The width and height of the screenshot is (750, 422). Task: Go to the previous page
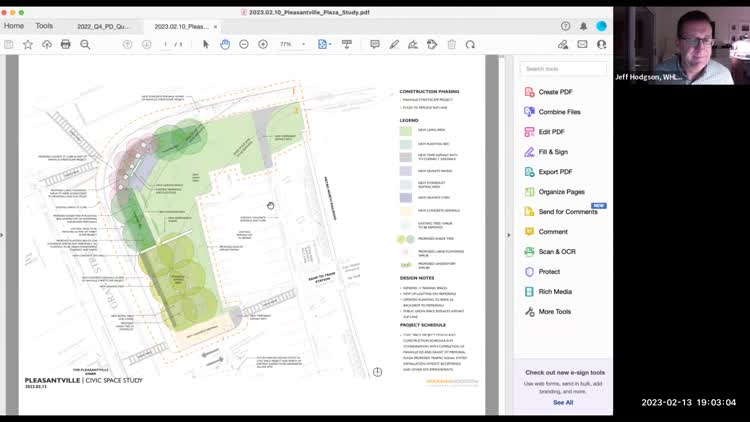tap(127, 44)
